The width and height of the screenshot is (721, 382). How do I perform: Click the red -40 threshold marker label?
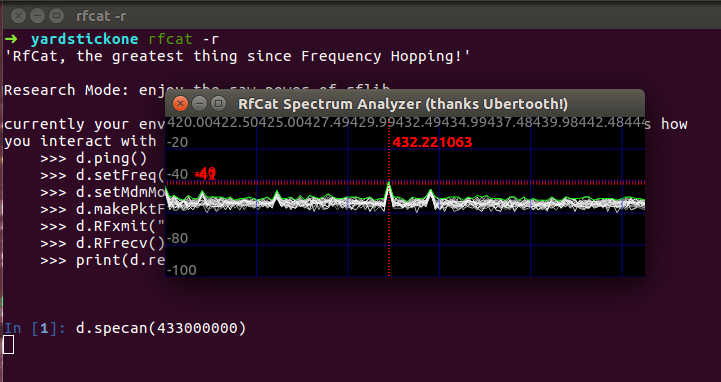tap(206, 174)
